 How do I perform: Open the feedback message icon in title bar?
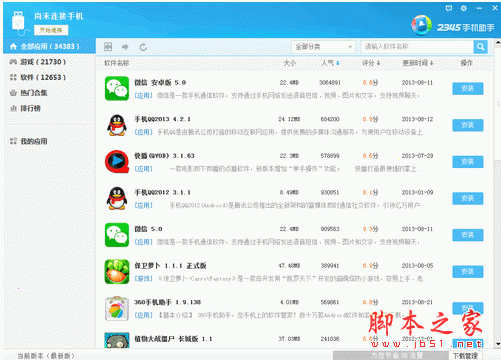[x=449, y=8]
